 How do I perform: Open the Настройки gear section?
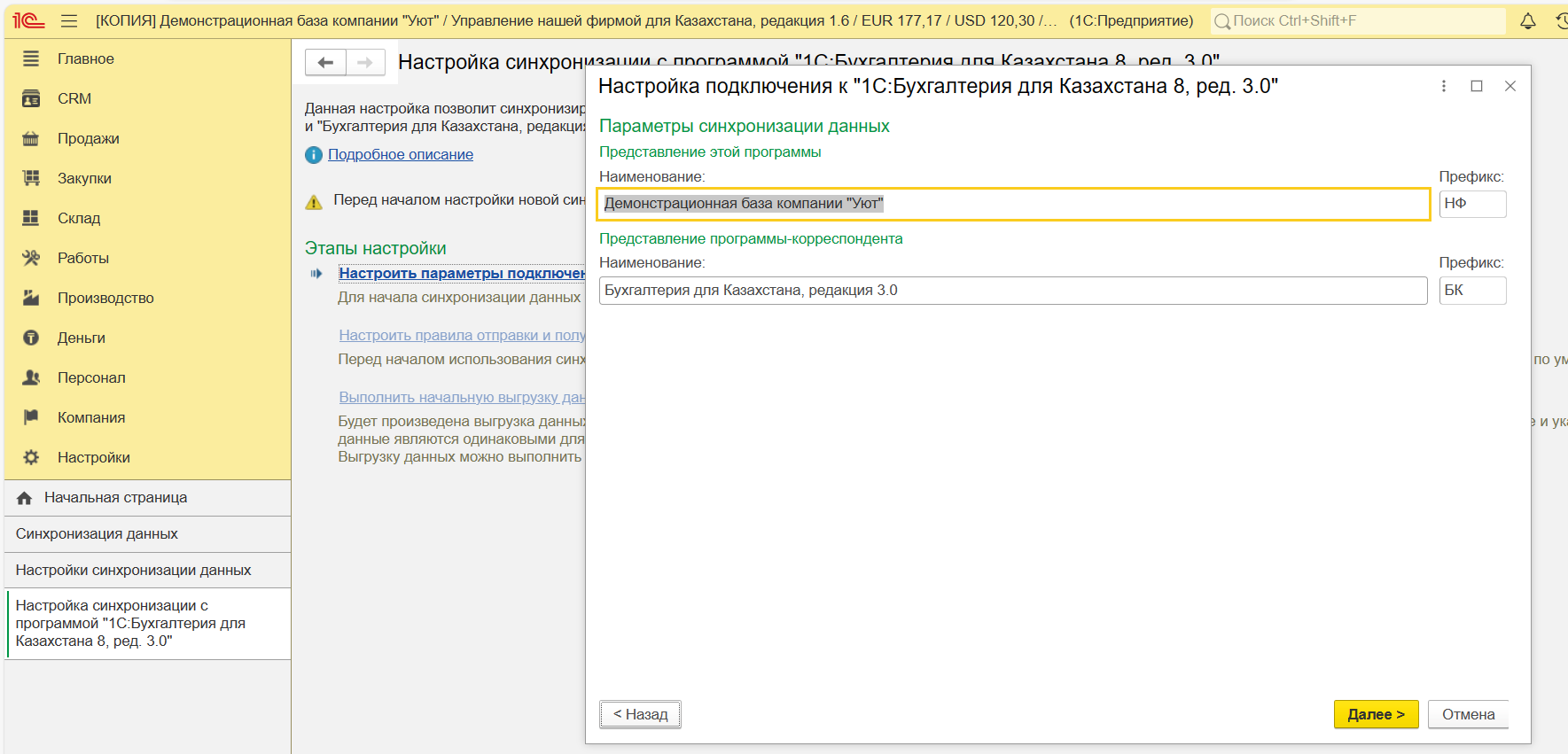pos(93,457)
